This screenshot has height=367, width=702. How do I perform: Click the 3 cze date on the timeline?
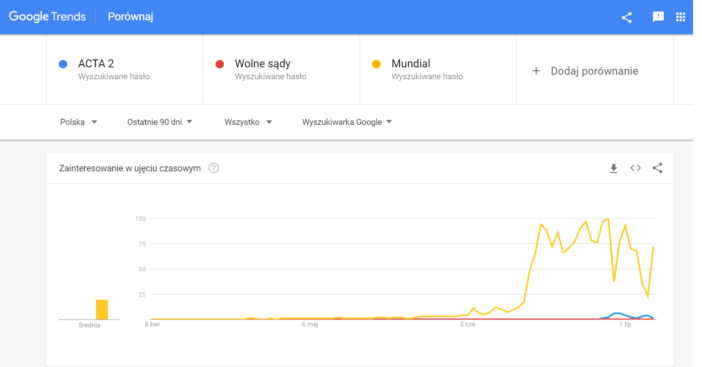tap(467, 324)
